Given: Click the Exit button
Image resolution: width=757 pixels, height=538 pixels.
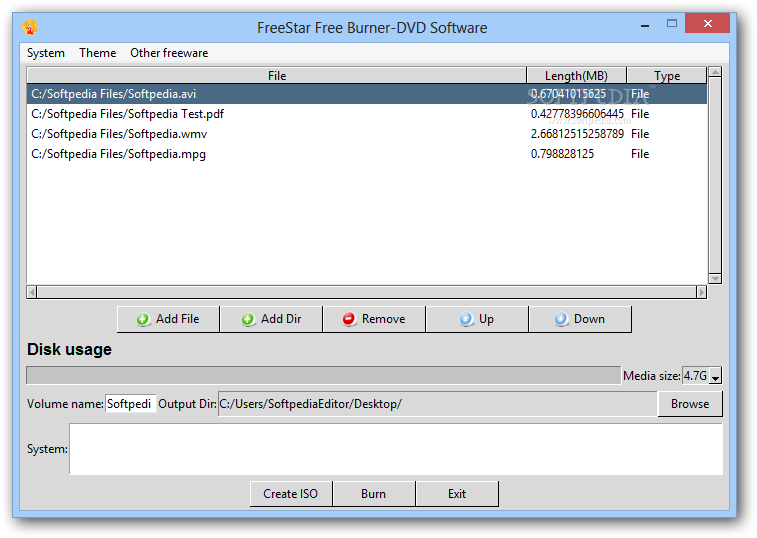Looking at the screenshot, I should 457,494.
